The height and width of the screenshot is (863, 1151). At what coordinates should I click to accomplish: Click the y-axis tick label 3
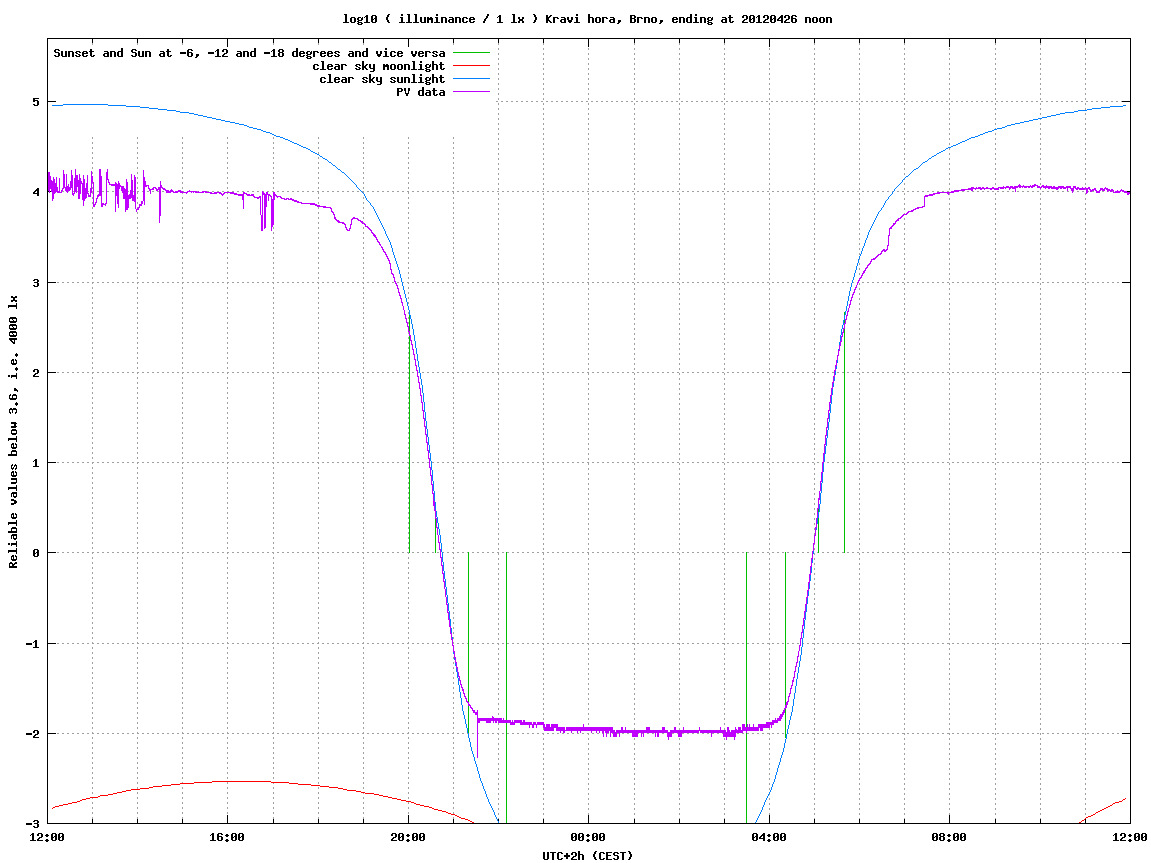pos(36,283)
